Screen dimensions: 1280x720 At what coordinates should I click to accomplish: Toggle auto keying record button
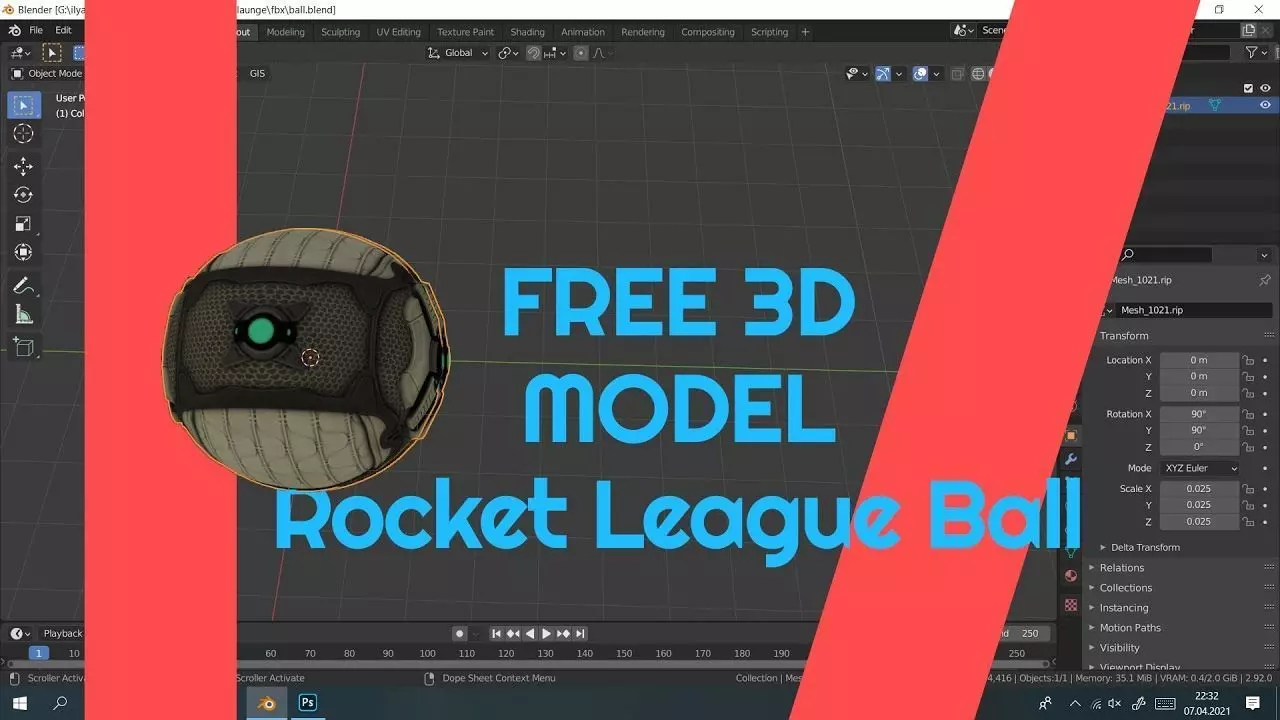click(459, 633)
